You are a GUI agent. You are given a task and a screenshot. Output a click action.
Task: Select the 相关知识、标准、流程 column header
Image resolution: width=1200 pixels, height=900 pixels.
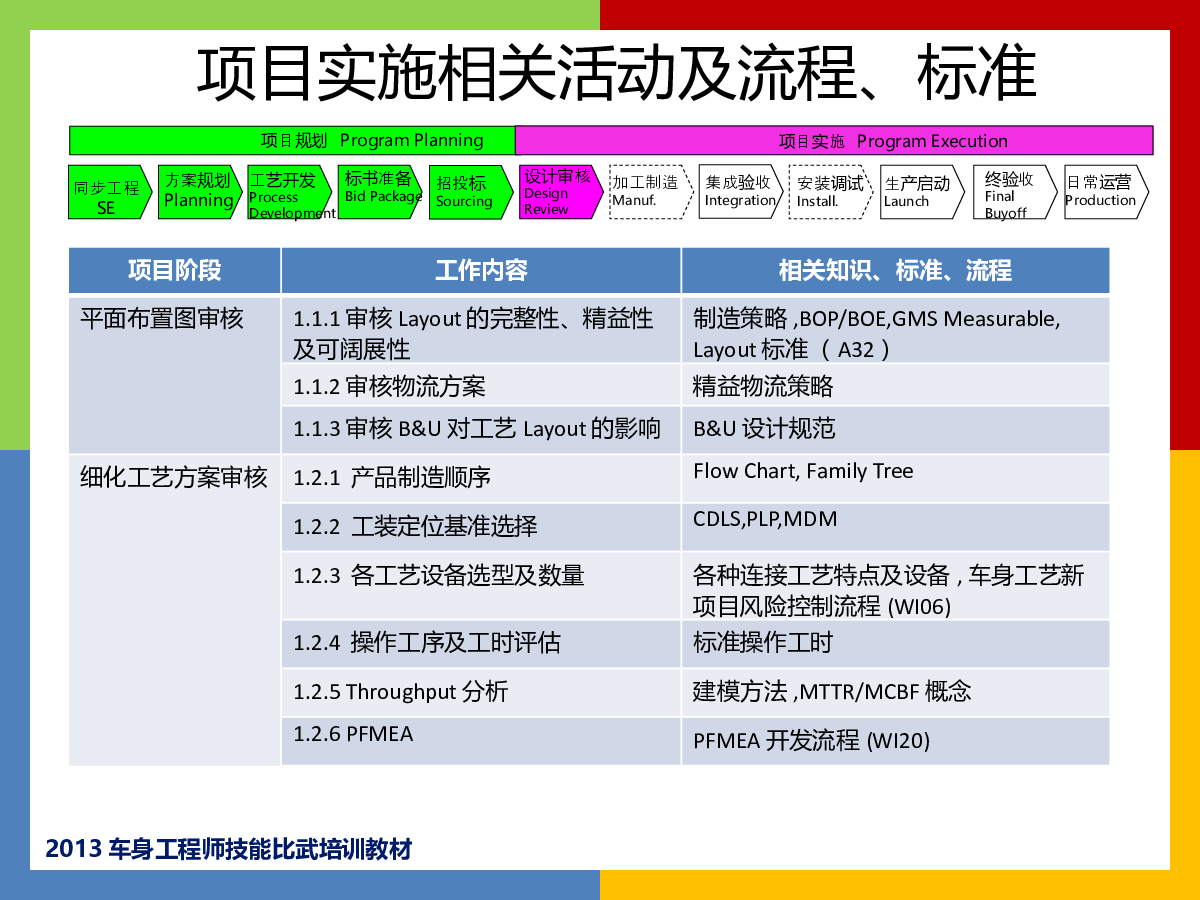coord(895,270)
